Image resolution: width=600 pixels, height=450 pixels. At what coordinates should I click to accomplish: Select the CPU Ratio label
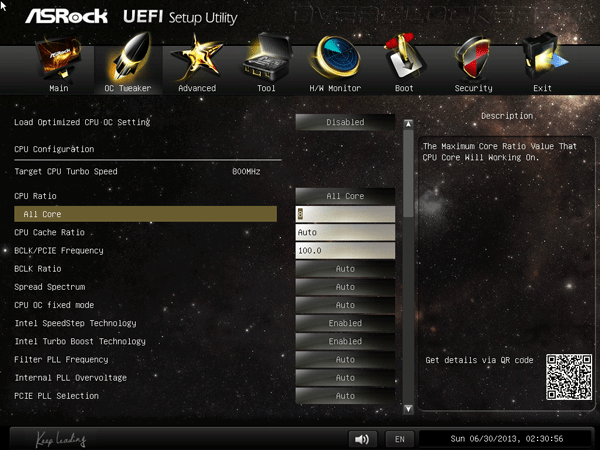tap(35, 196)
